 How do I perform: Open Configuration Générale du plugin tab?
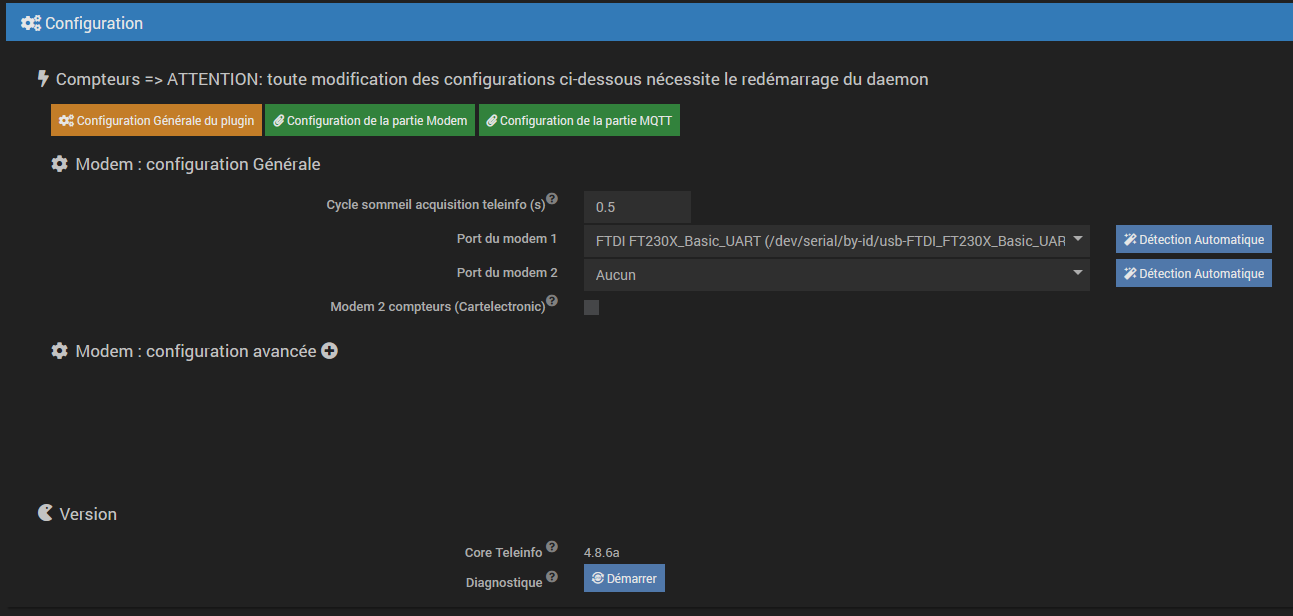156,120
